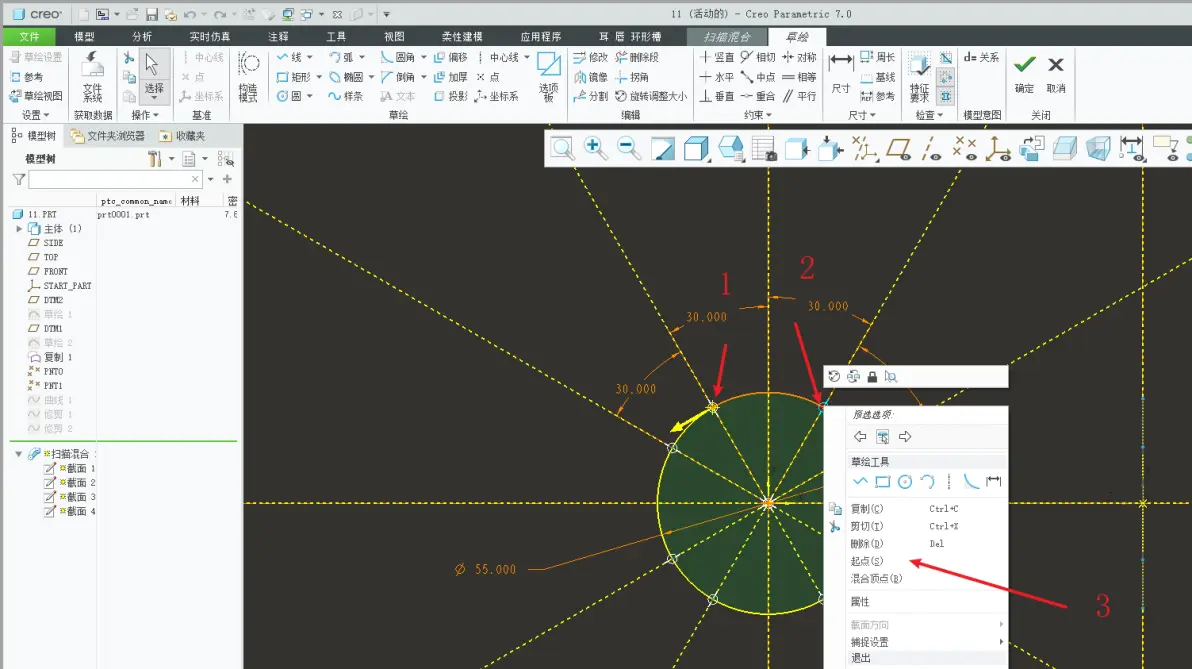Choose 起点(S) from context menu

point(867,561)
